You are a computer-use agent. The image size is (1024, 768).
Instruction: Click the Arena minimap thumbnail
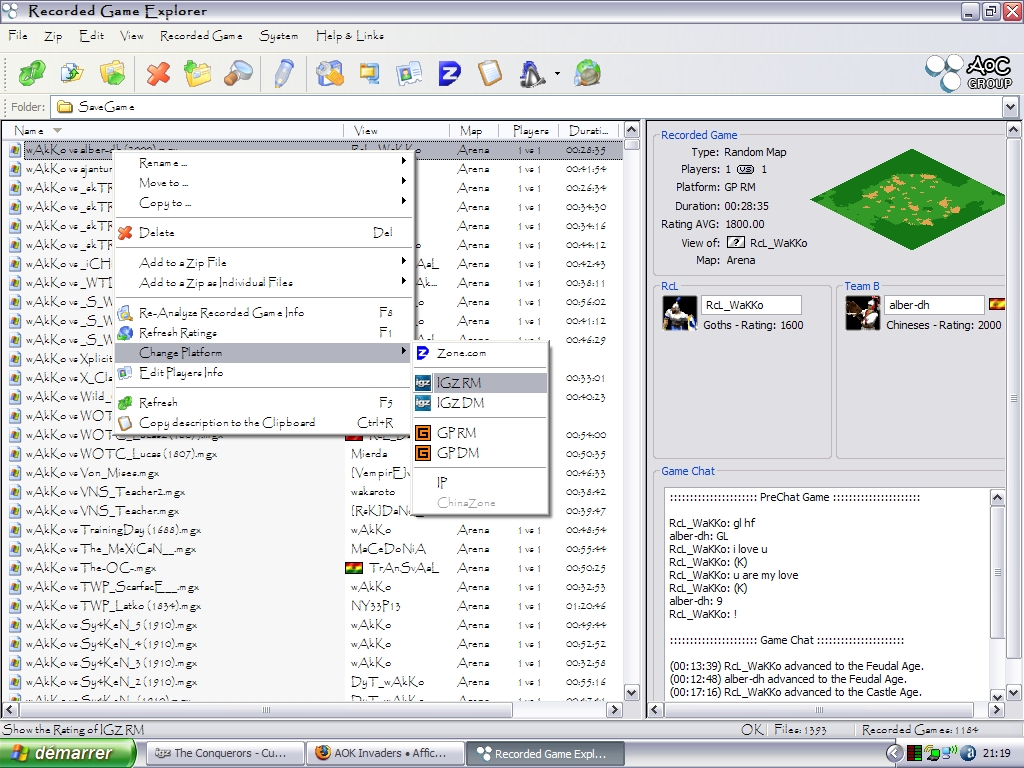[x=906, y=200]
